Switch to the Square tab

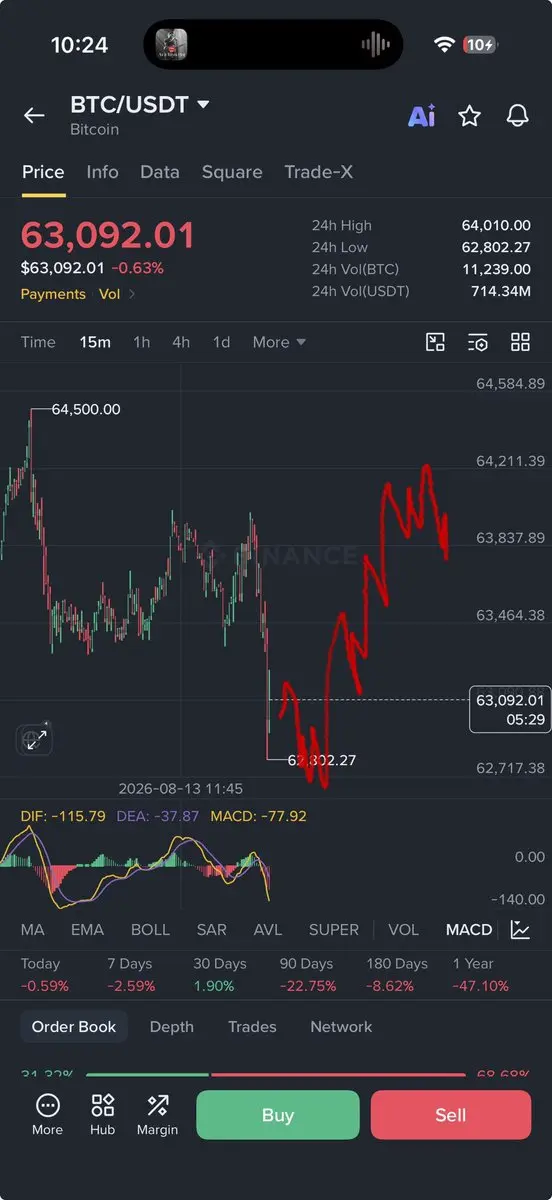(x=232, y=172)
